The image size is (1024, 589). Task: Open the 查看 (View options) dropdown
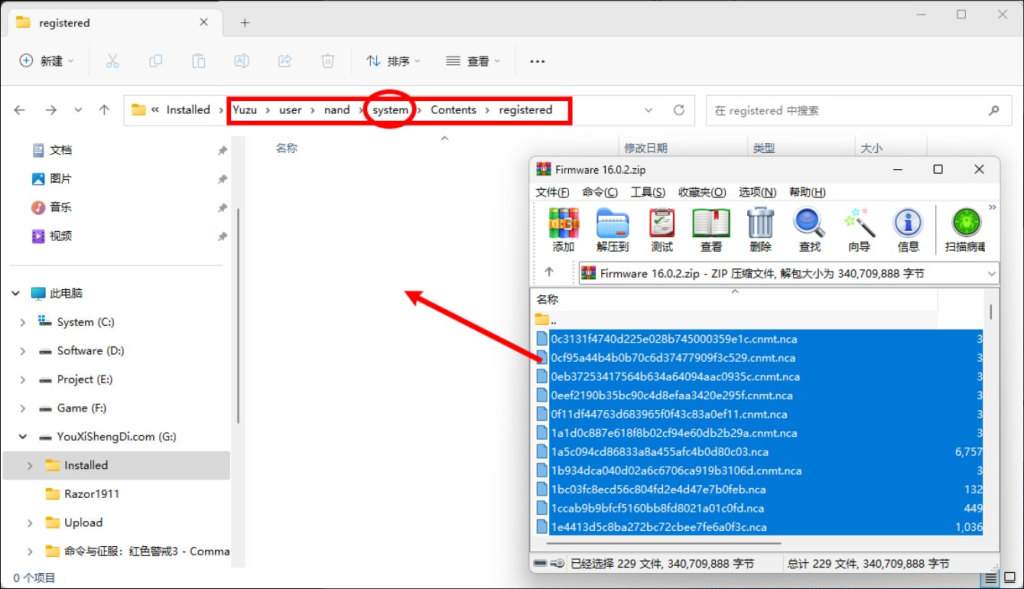(x=472, y=61)
